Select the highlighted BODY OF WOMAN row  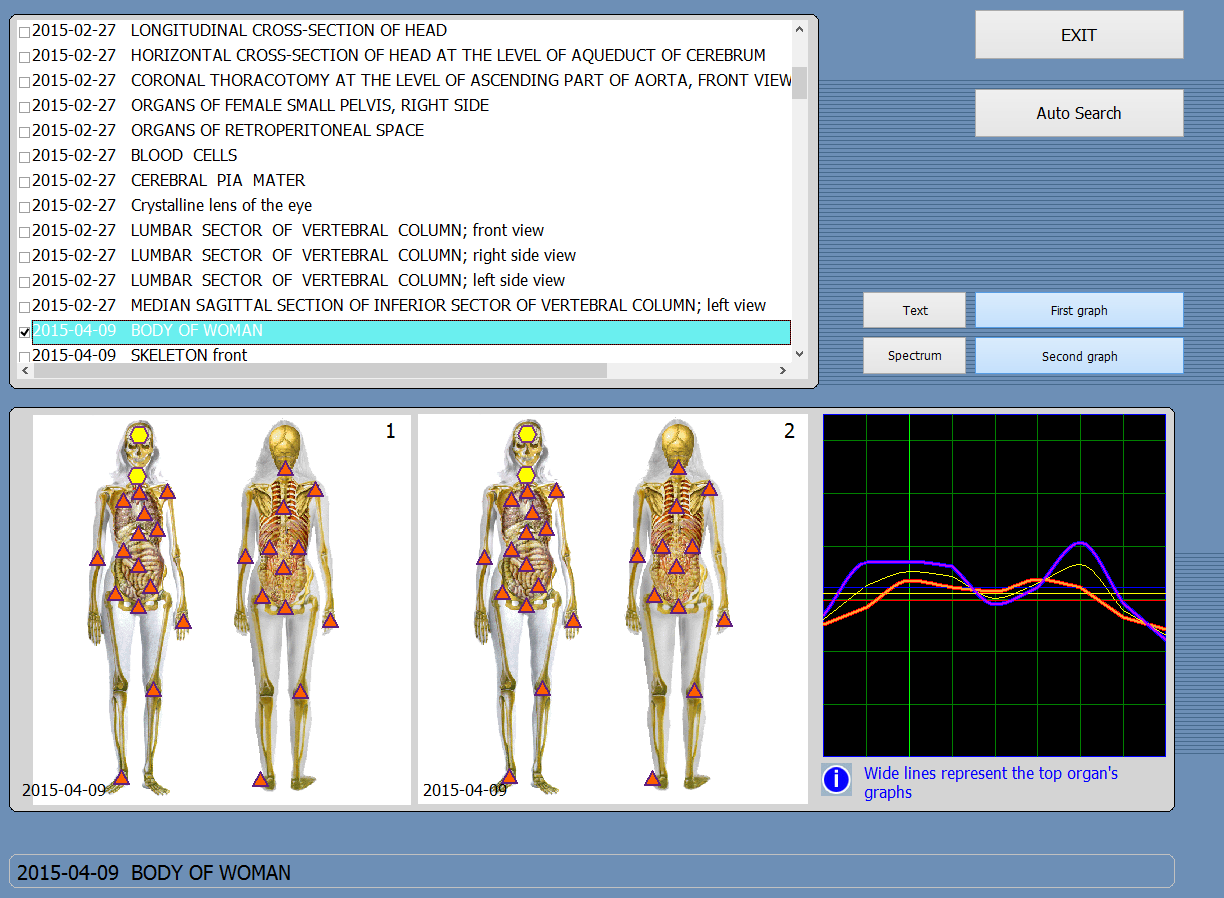[x=411, y=331]
